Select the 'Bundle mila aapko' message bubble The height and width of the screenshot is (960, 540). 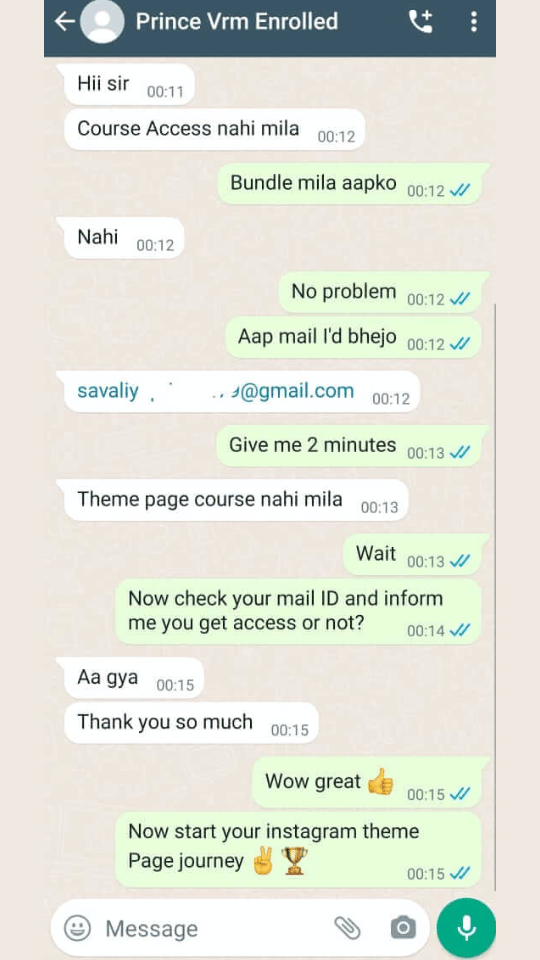[350, 184]
